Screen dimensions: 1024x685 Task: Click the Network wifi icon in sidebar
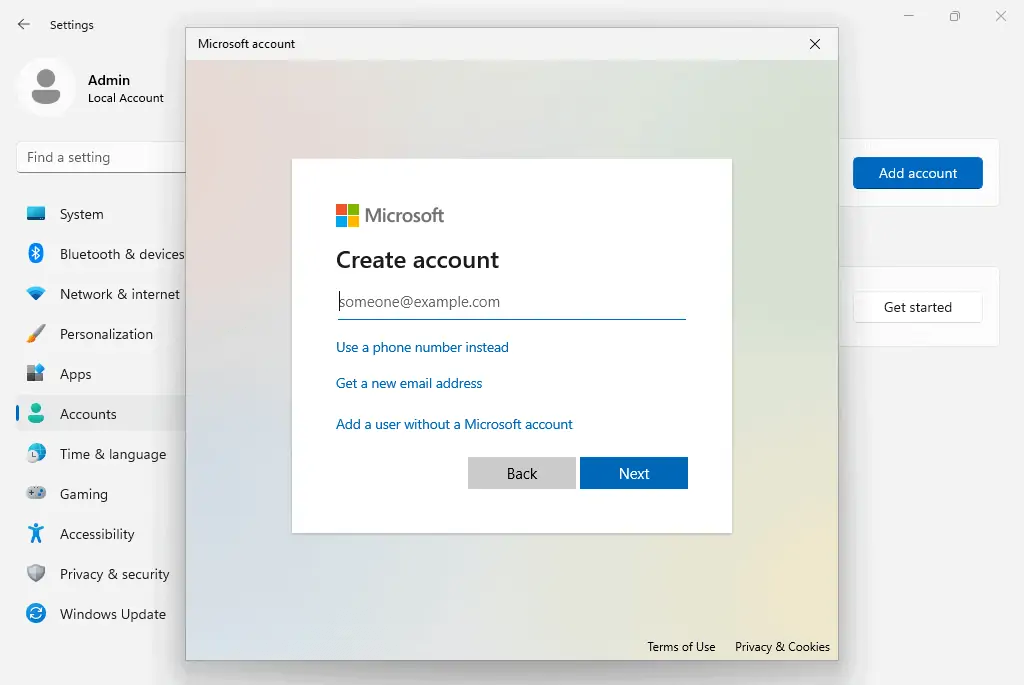[36, 294]
